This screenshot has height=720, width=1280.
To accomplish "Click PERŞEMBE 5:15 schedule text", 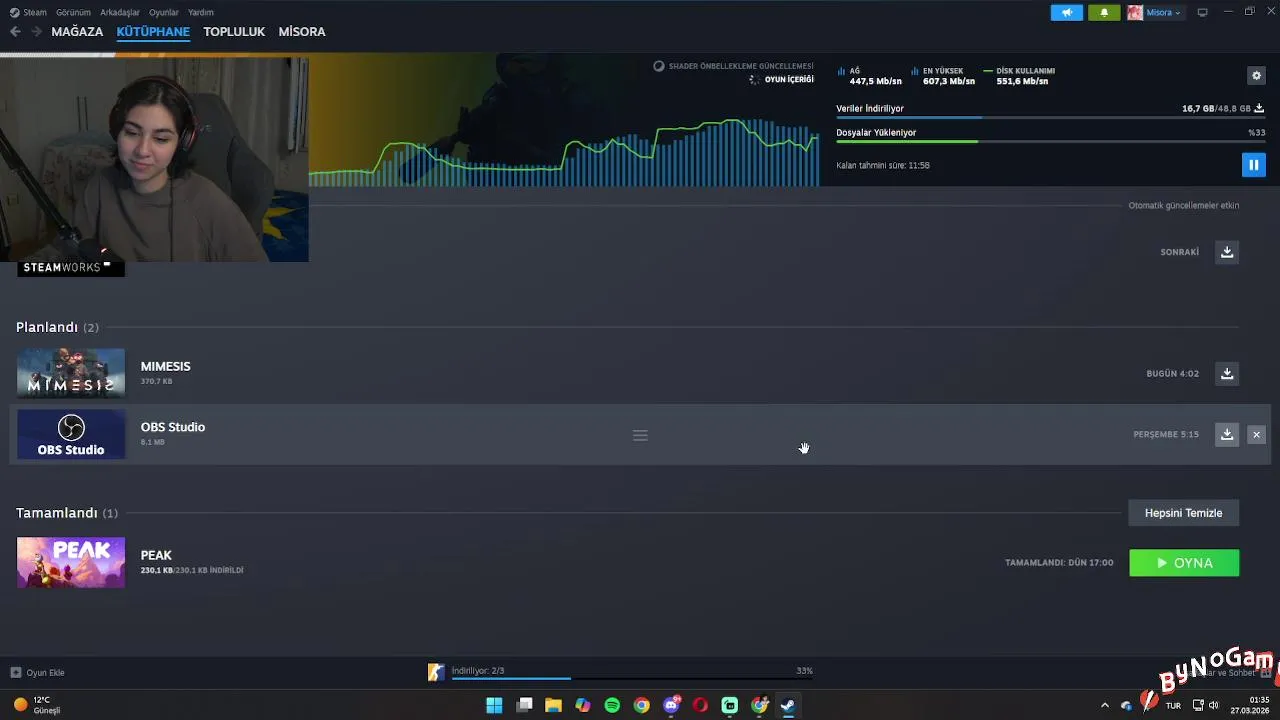I will (1166, 435).
